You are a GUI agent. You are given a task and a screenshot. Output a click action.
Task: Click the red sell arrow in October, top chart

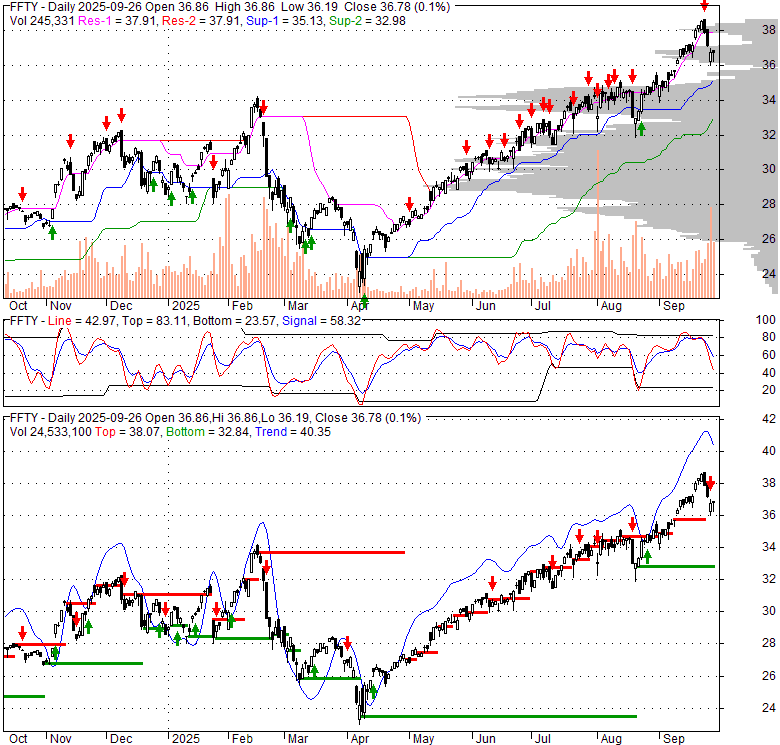pos(22,194)
